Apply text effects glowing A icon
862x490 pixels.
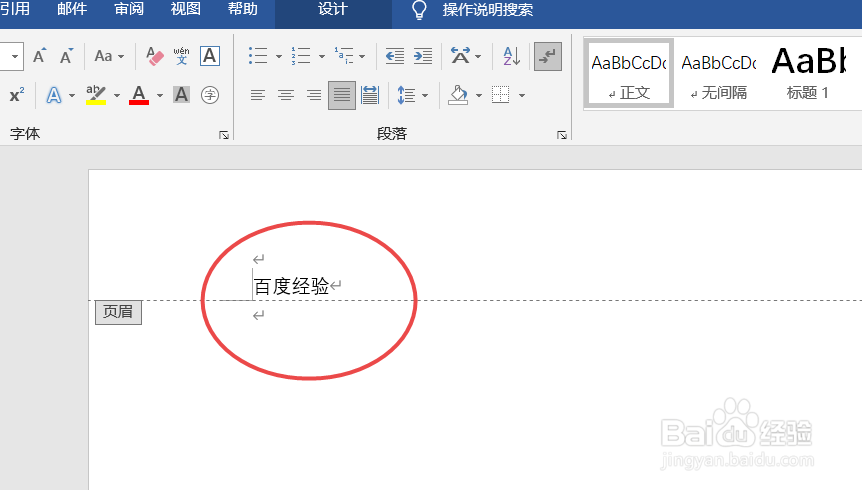[x=54, y=95]
